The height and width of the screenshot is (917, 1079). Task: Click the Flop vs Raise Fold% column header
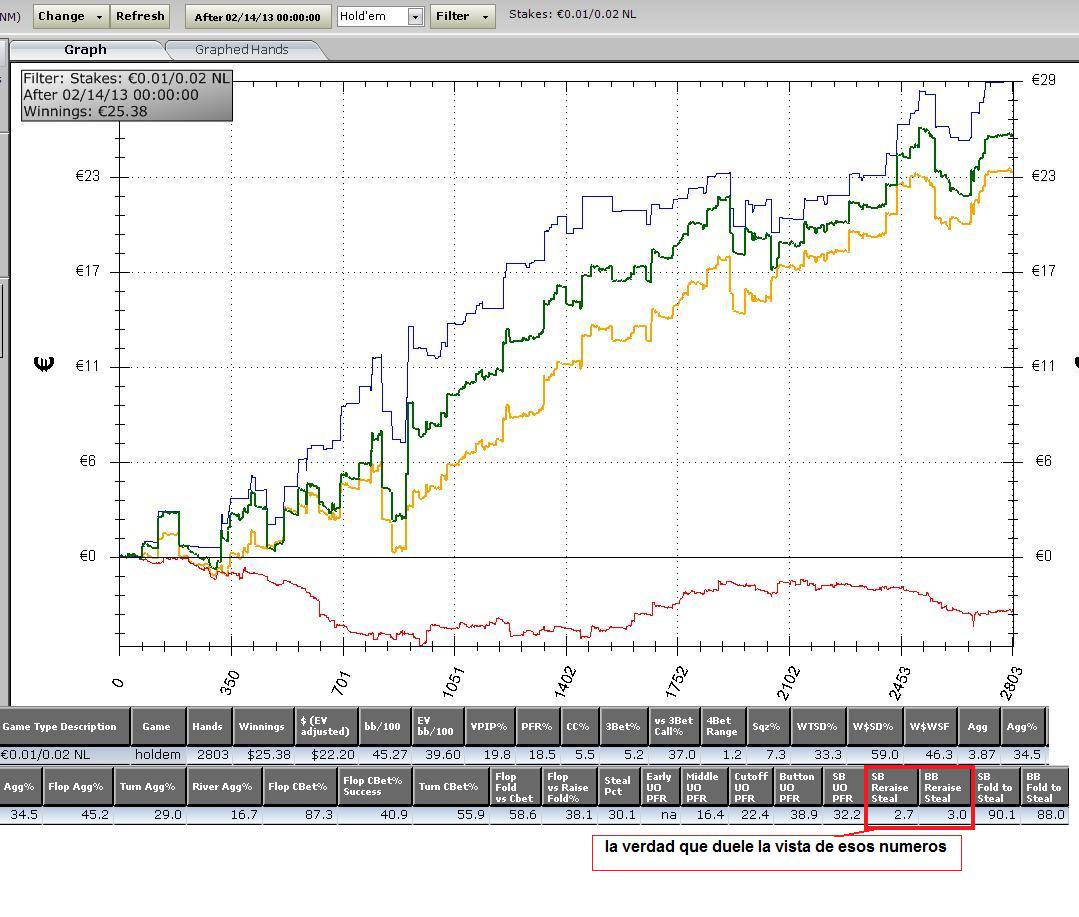point(569,787)
